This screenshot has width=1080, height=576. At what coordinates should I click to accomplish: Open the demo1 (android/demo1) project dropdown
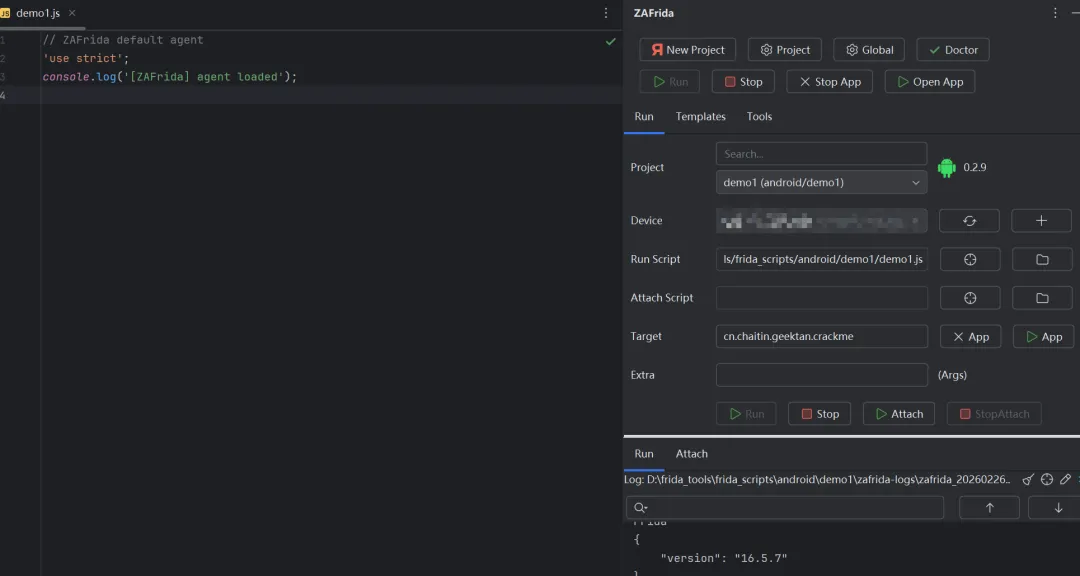coord(821,183)
